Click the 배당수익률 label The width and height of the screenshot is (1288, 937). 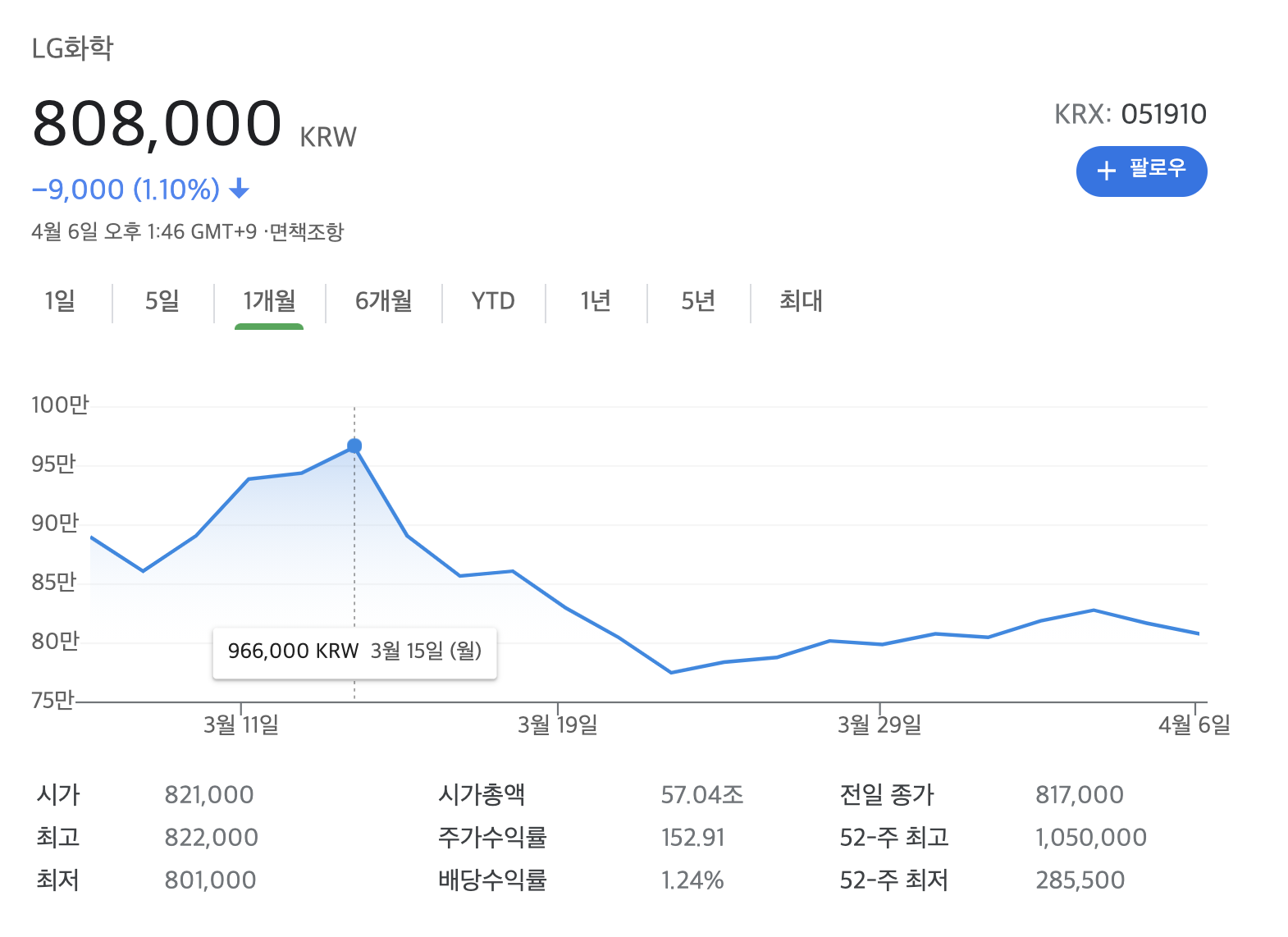coord(492,880)
